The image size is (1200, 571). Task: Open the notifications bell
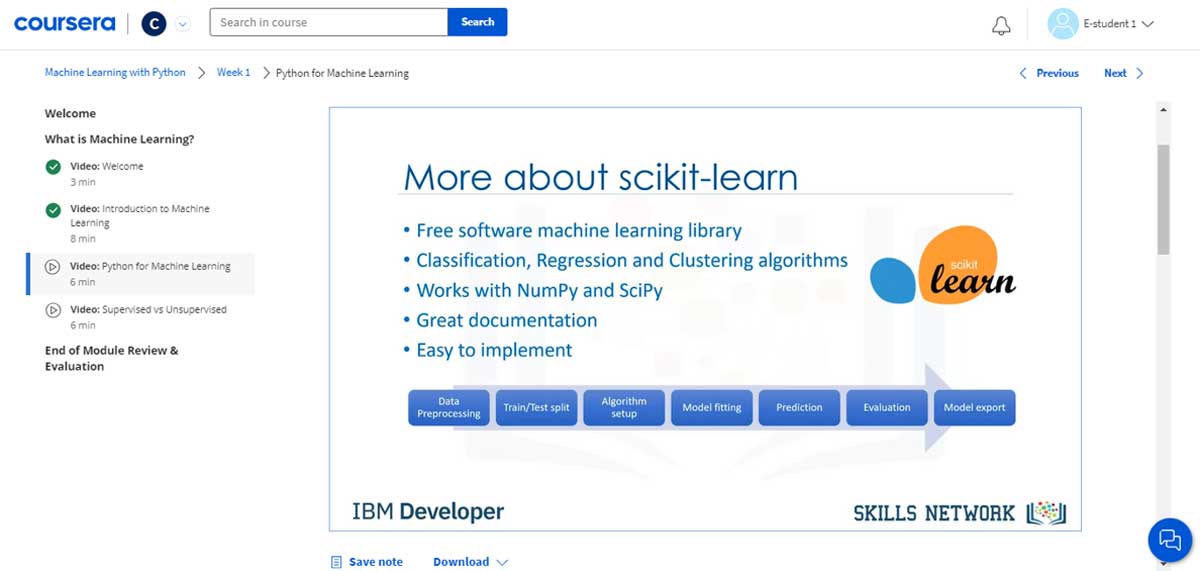pos(1001,25)
